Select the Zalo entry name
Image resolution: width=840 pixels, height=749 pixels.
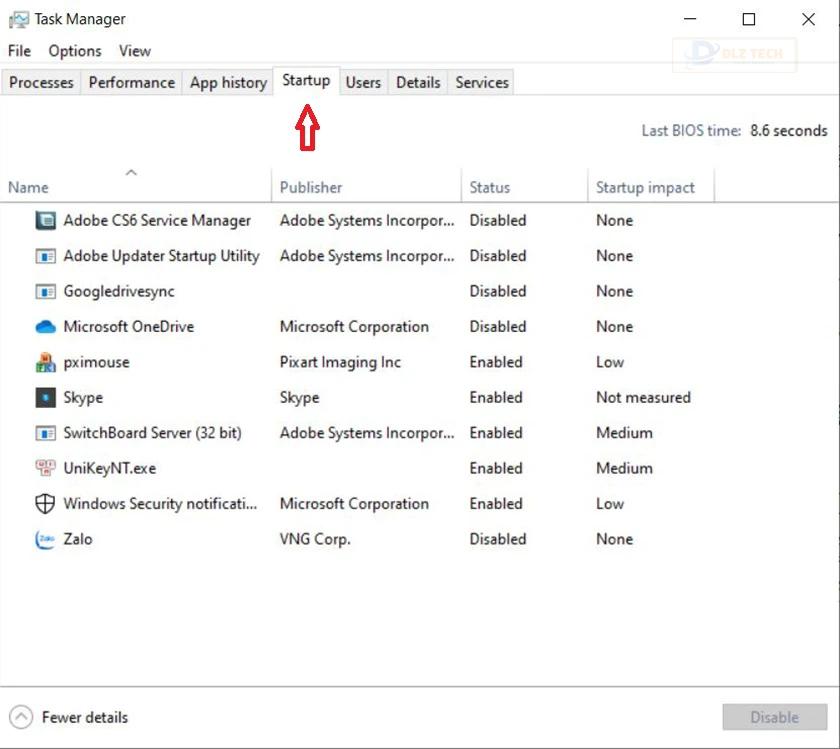(x=78, y=539)
